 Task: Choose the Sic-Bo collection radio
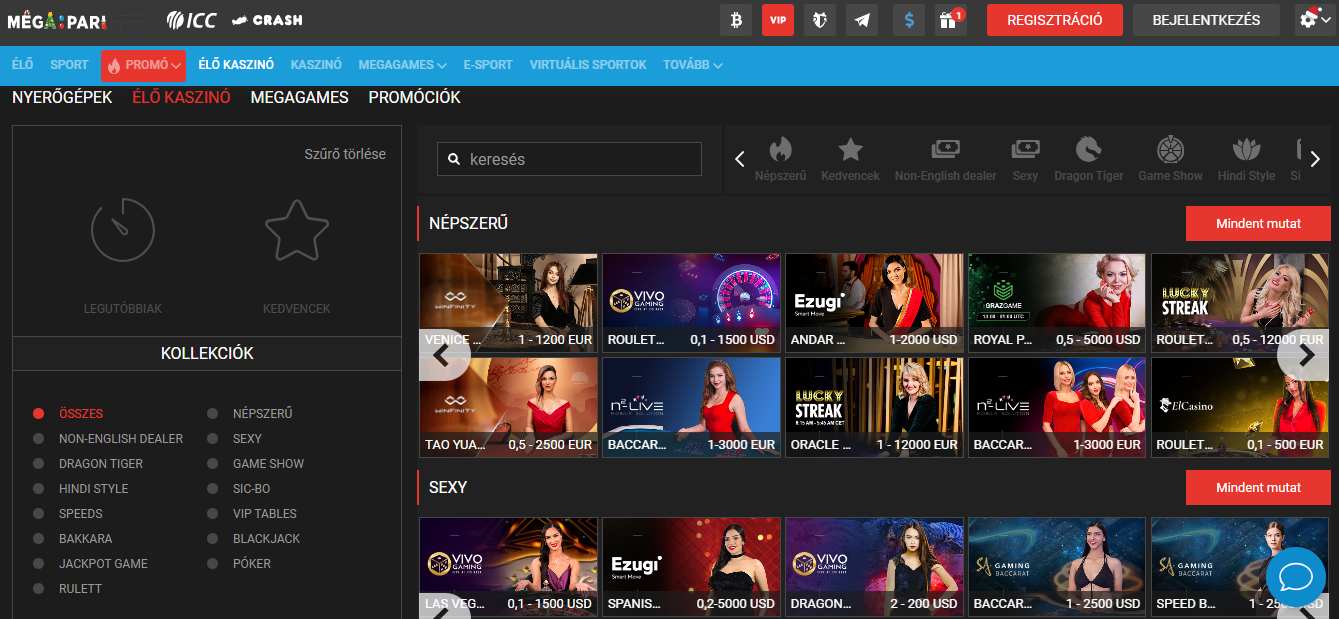[x=213, y=488]
